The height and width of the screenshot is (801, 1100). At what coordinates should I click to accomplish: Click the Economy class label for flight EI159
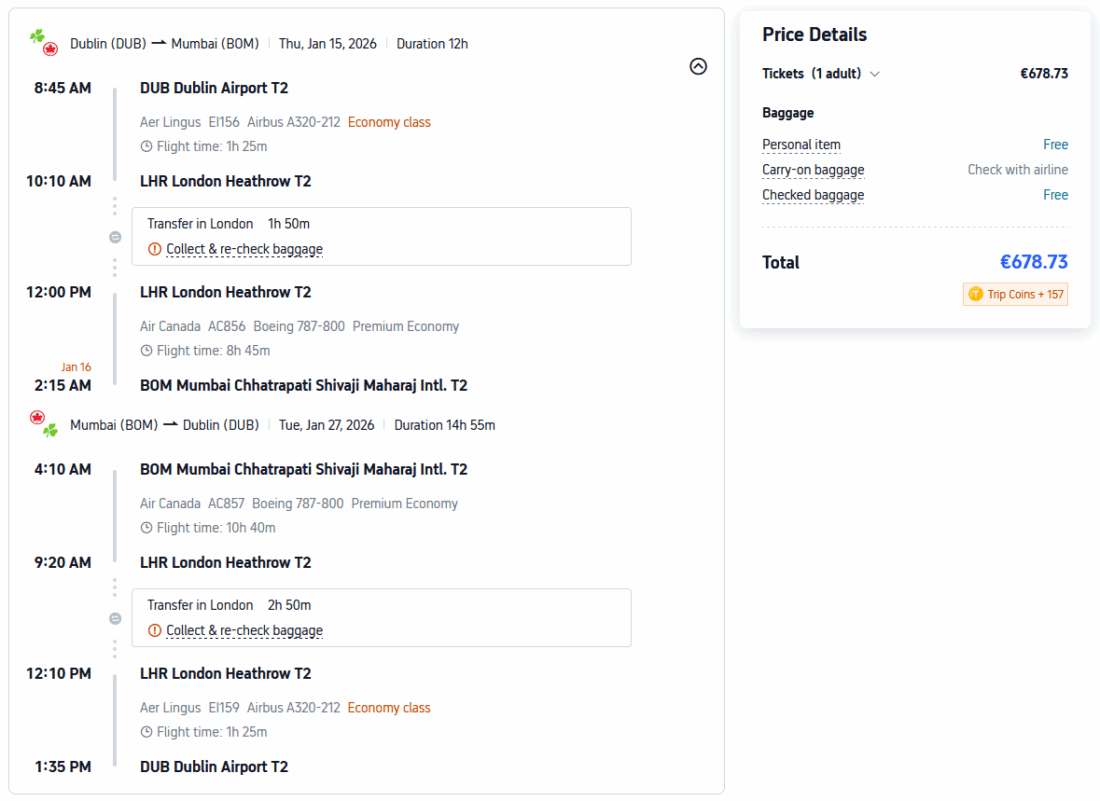(389, 708)
